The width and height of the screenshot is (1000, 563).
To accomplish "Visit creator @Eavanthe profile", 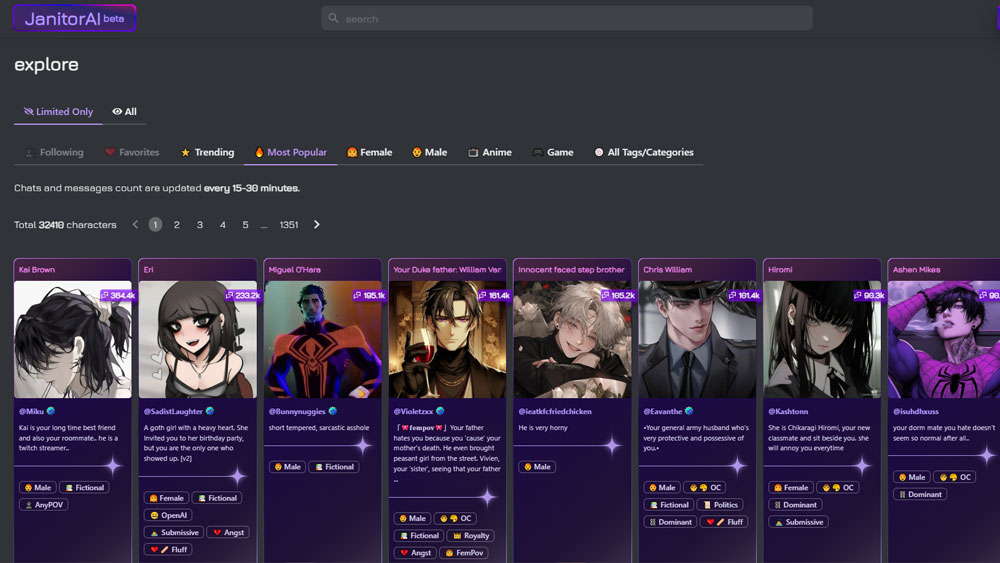I will pyautogui.click(x=663, y=411).
